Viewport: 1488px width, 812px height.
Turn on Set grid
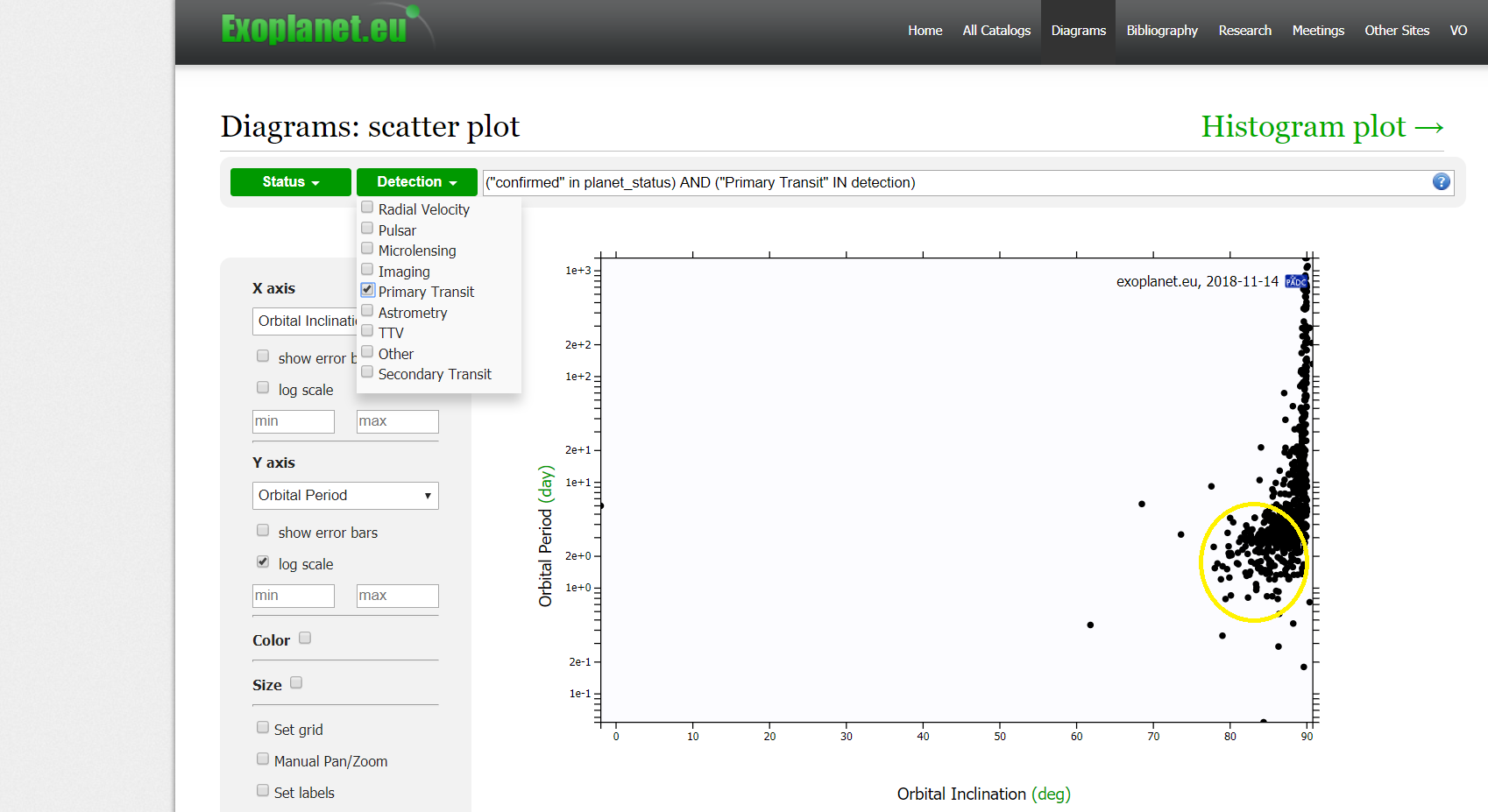(263, 728)
